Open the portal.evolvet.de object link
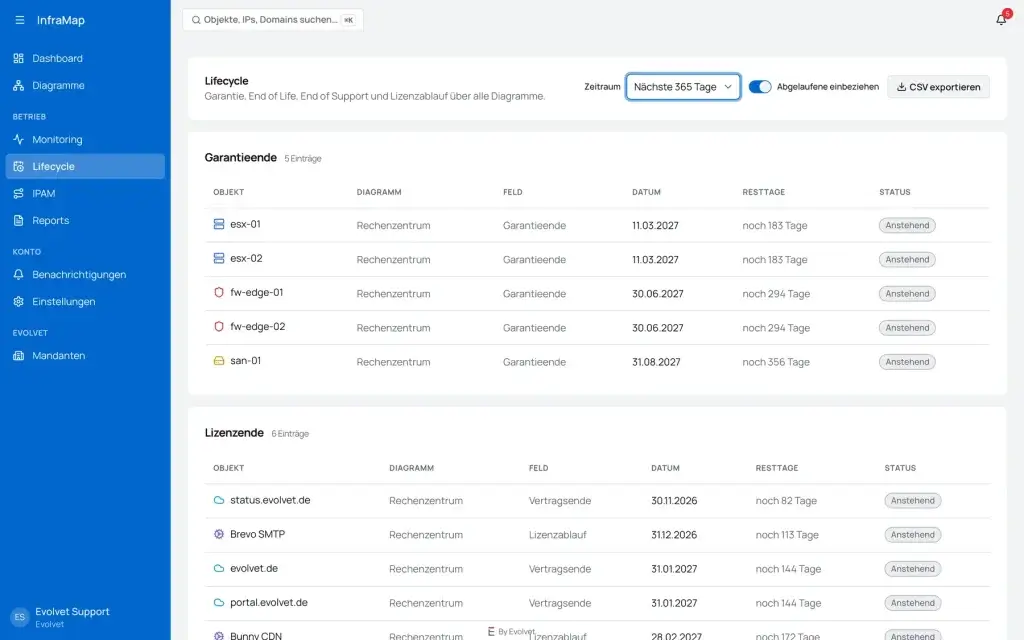Viewport: 1024px width, 640px height. click(268, 603)
